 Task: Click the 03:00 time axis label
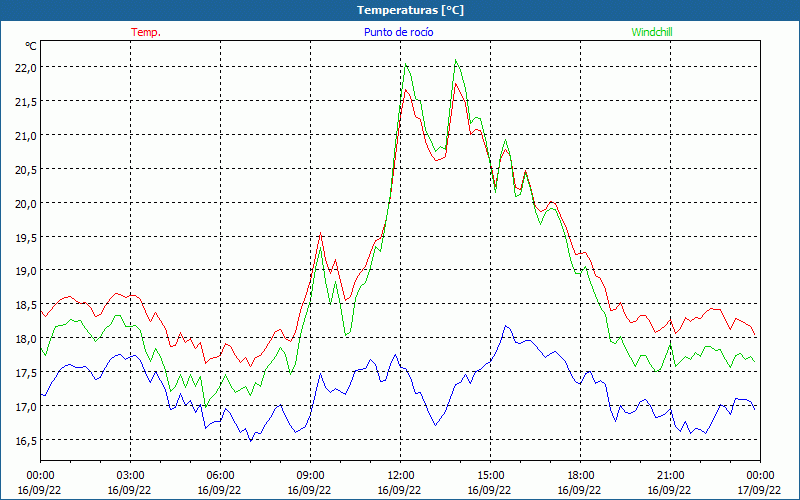[130, 476]
